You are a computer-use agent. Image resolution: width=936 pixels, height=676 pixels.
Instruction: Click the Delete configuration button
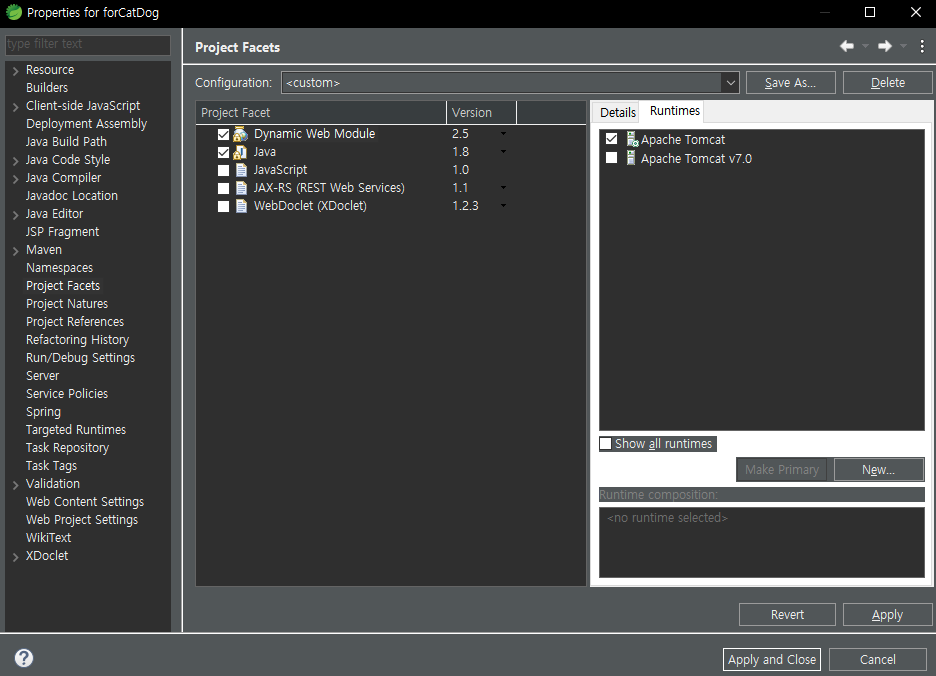click(x=888, y=83)
